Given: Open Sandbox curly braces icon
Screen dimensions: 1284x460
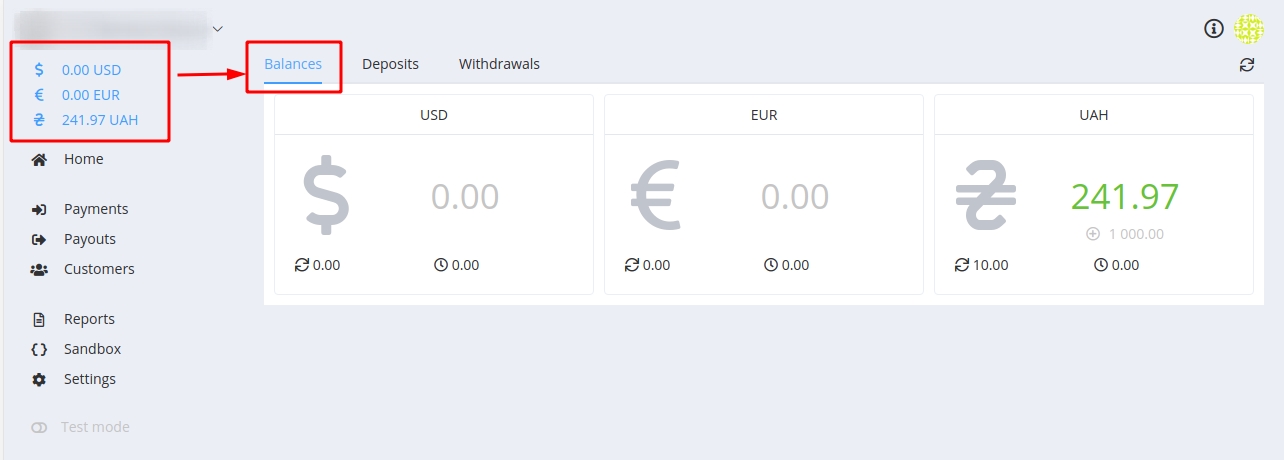Looking at the screenshot, I should tap(39, 350).
